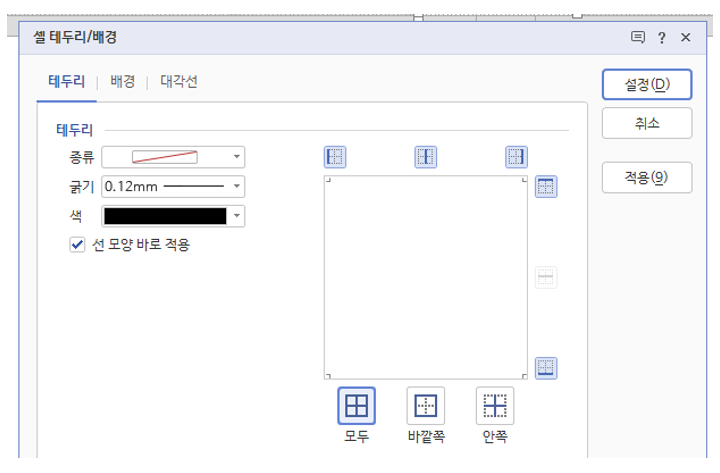Screen dimensions: 720x473
Task: Click the border preview box
Action: [426, 277]
